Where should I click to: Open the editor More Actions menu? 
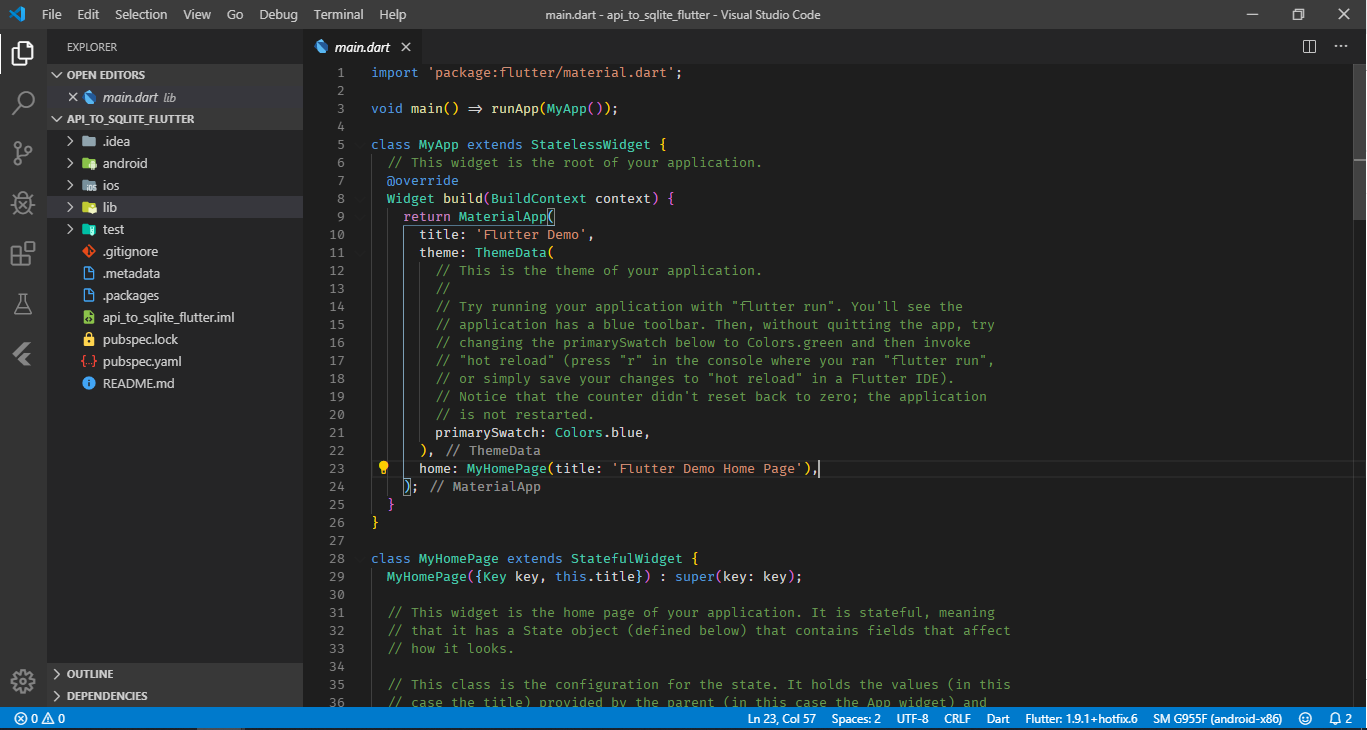tap(1340, 47)
